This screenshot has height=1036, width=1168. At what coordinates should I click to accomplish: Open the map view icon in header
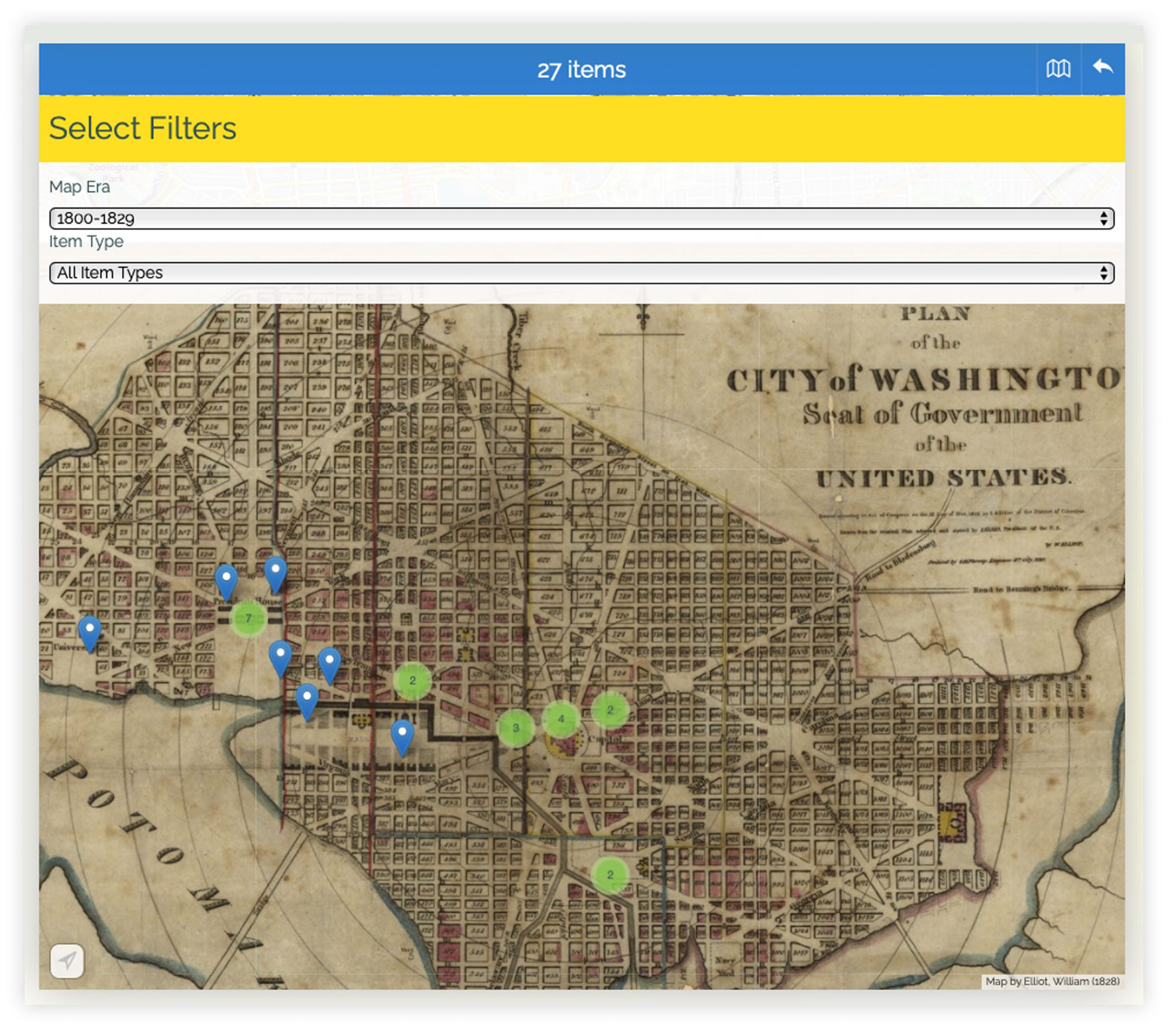click(x=1058, y=69)
